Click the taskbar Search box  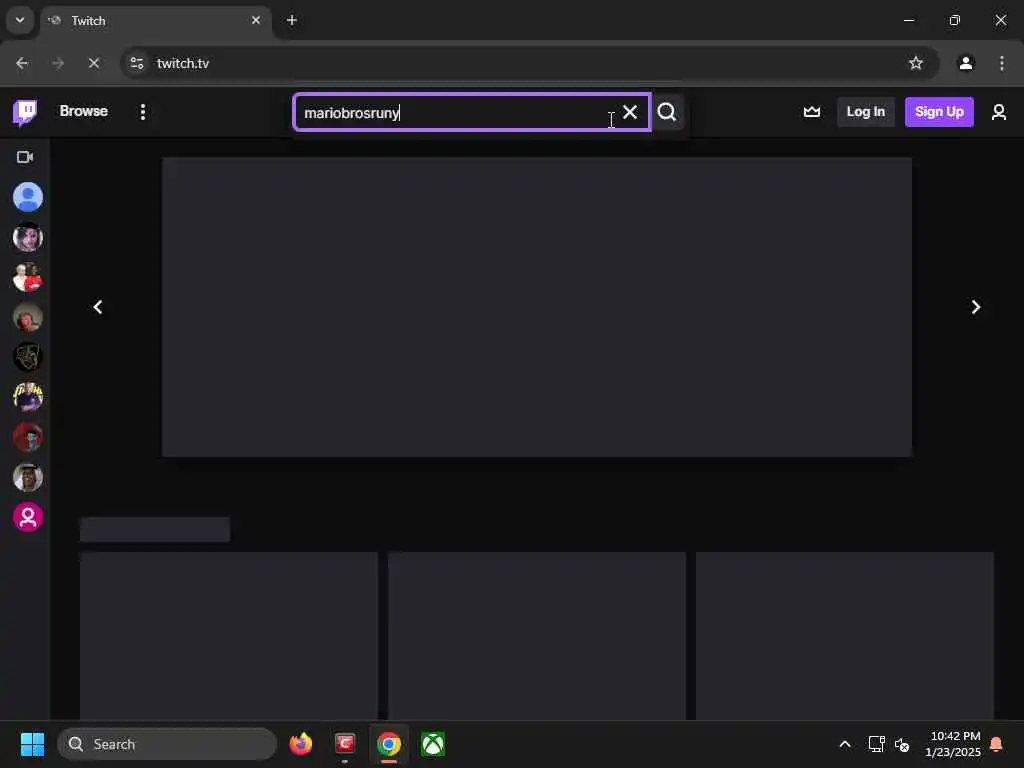[167, 744]
